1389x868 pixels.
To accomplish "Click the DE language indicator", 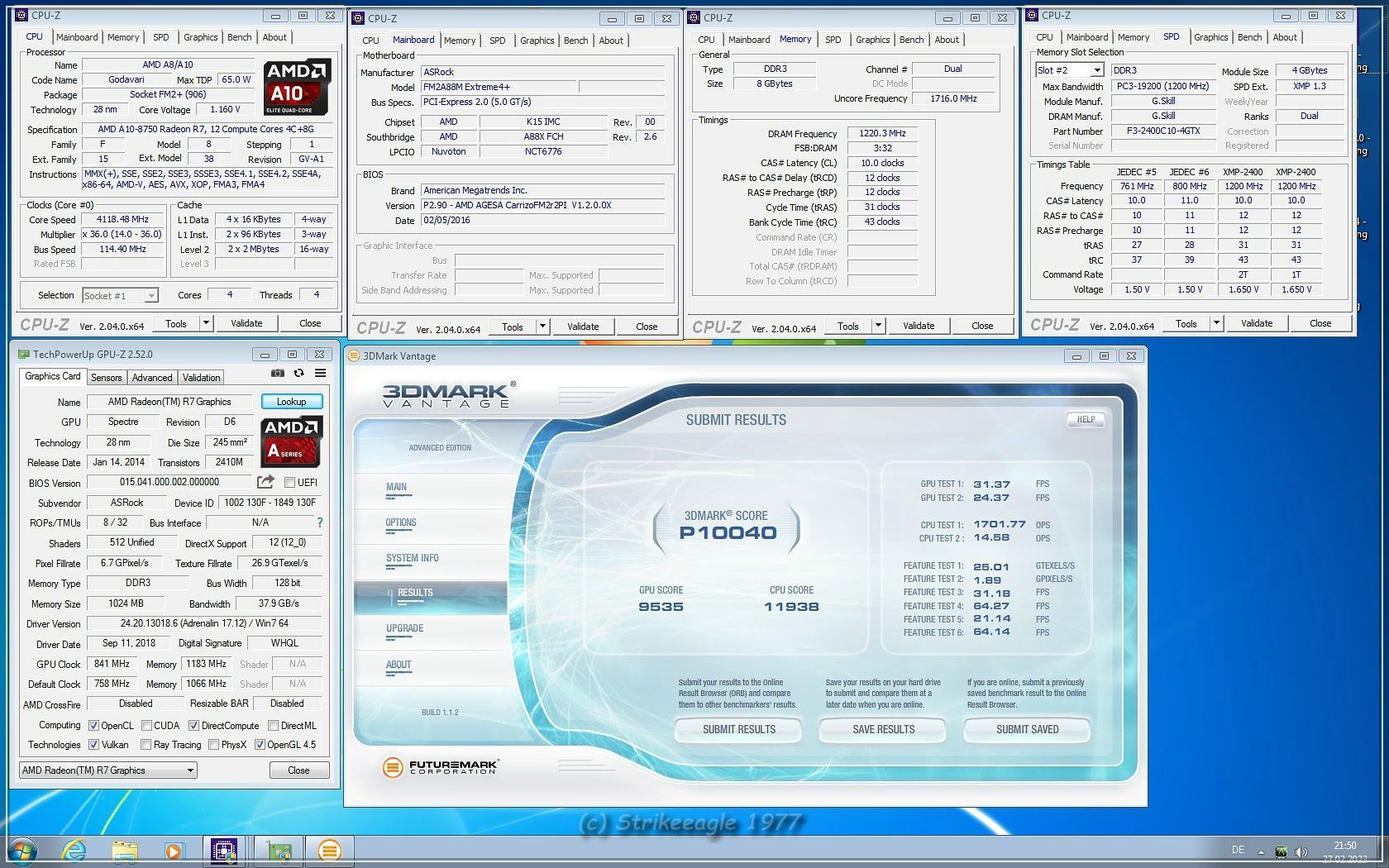I will pos(1238,850).
